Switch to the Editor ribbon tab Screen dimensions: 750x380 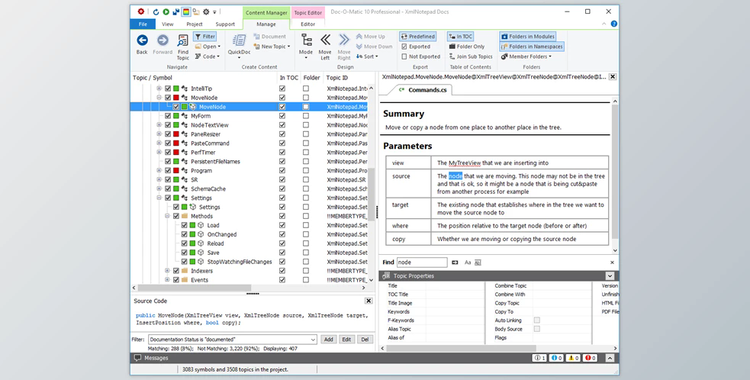[x=308, y=24]
